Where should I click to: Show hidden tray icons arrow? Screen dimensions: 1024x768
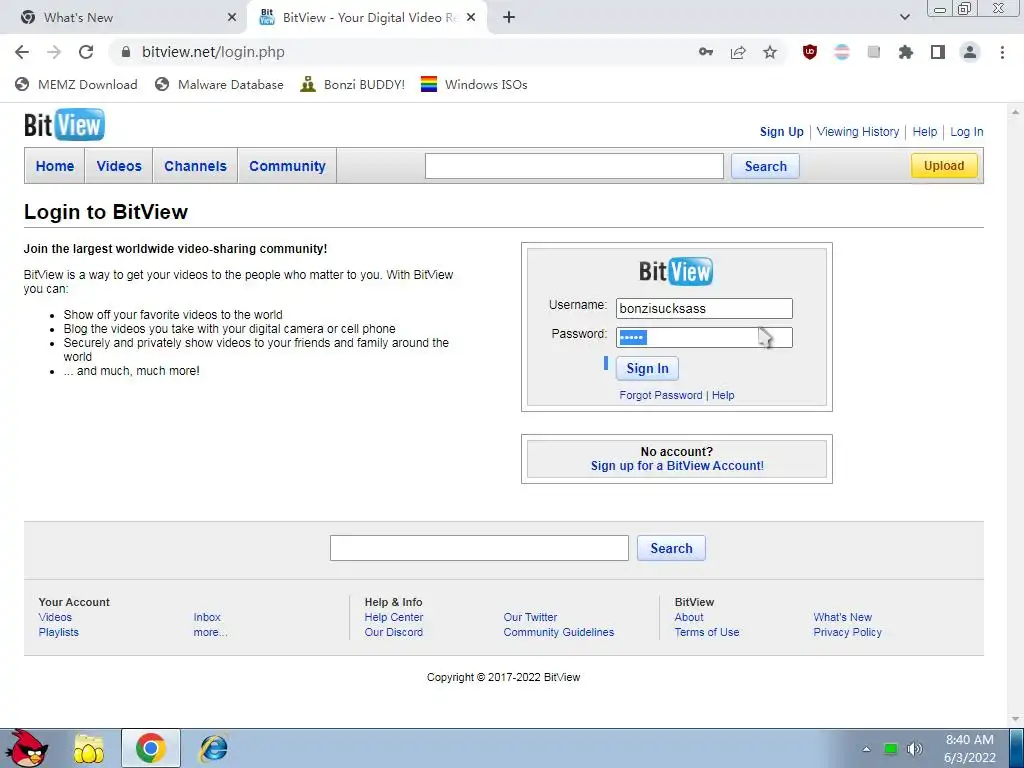point(866,749)
